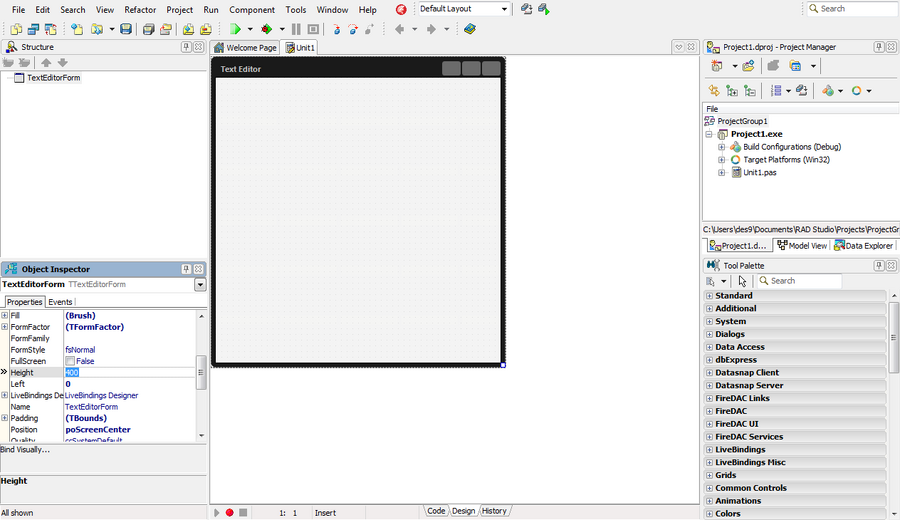Click the Remove File from Project icon
Screen dimensions: 900x520
205,29
